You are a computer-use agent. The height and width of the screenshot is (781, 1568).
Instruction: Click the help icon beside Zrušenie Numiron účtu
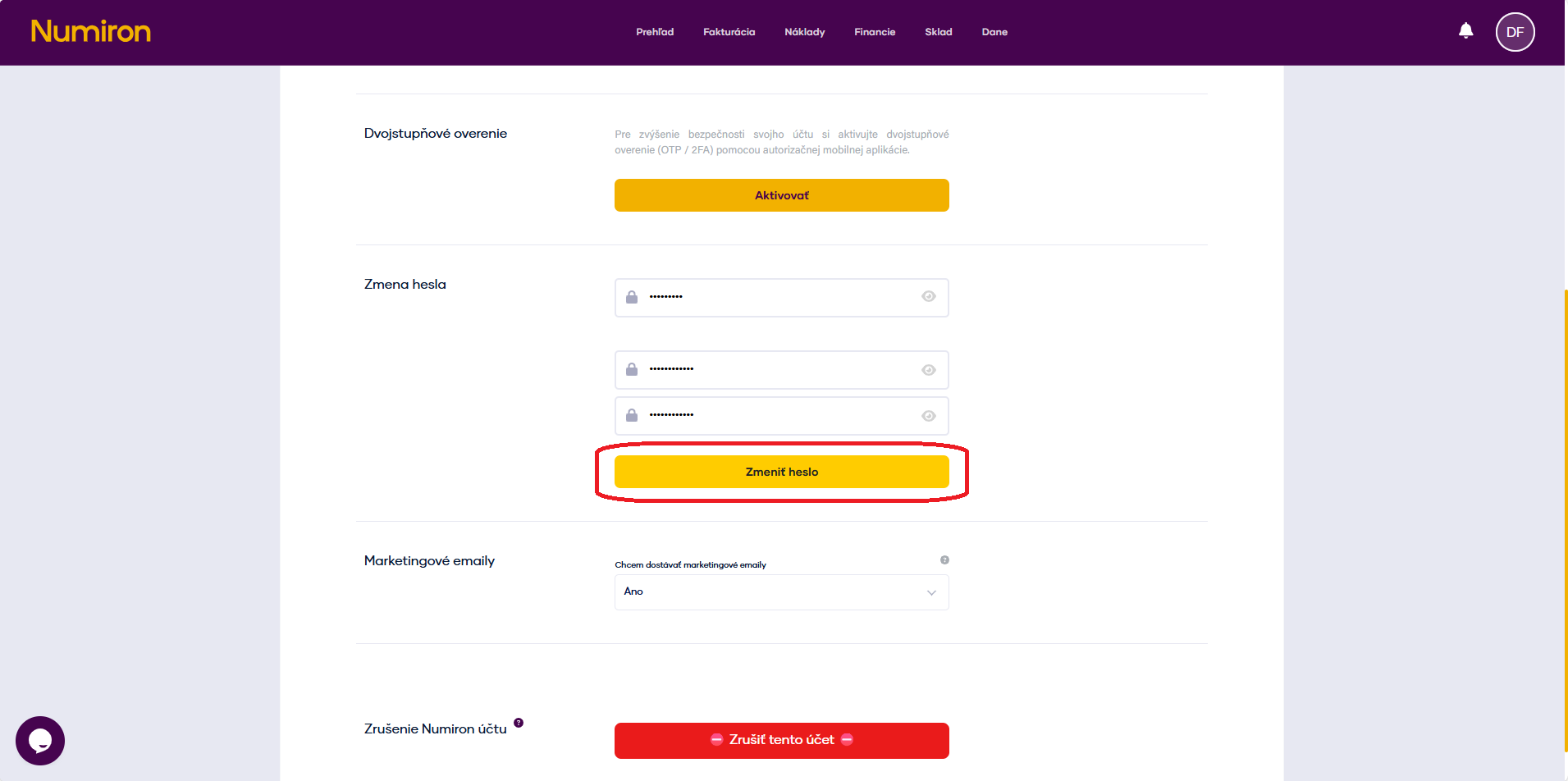point(519,723)
